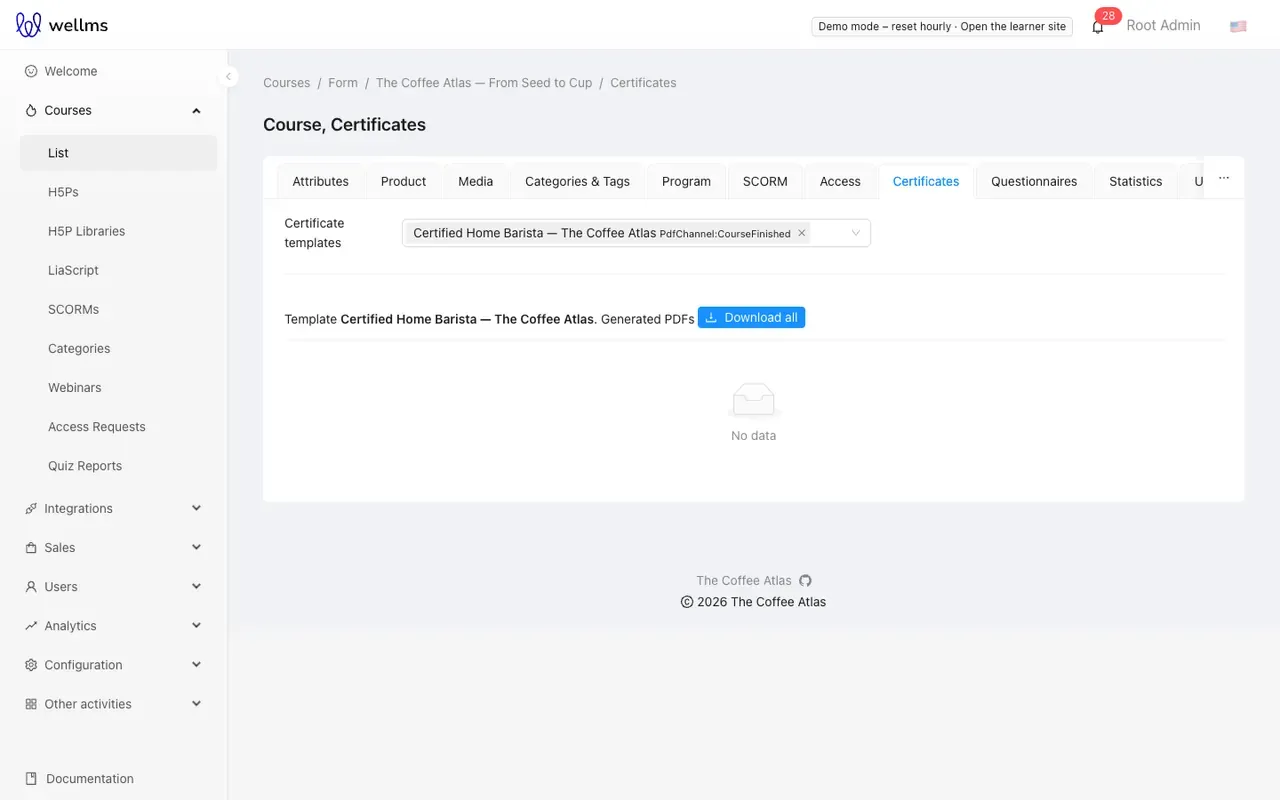Remove the Certified Home Barista template tag
1280x800 pixels.
[801, 233]
